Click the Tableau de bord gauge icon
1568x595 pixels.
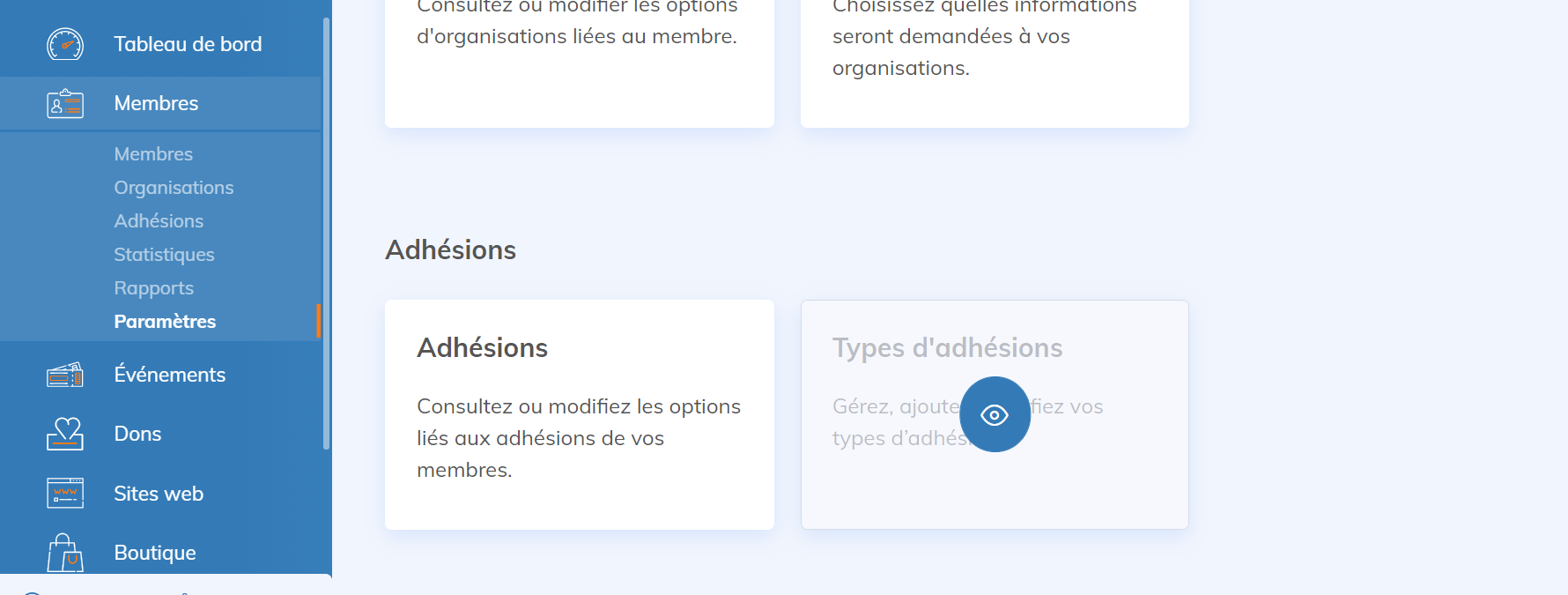point(64,44)
